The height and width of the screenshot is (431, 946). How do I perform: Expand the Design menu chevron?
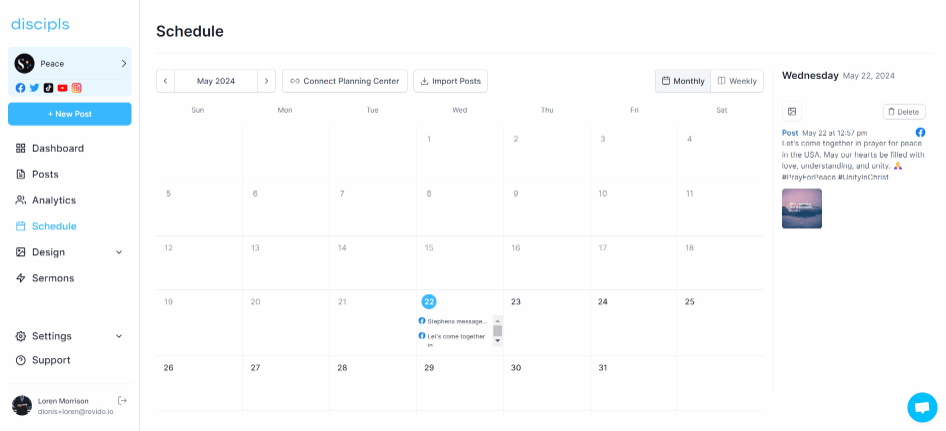119,252
